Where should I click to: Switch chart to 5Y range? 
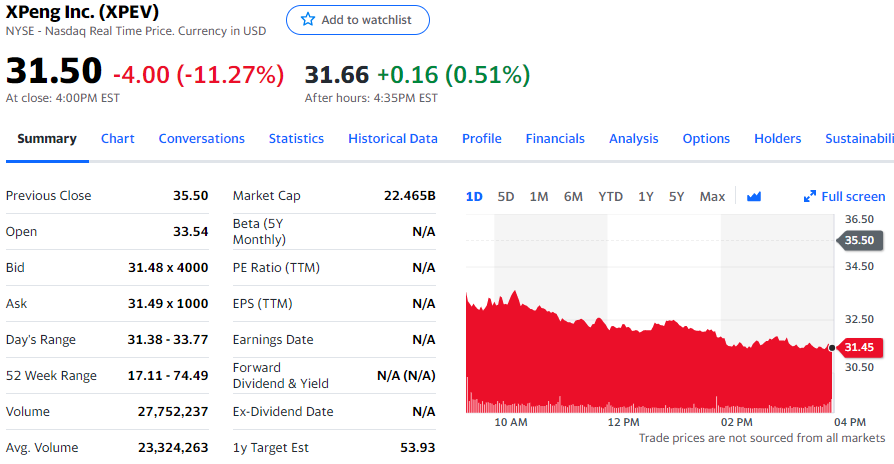[x=676, y=197]
